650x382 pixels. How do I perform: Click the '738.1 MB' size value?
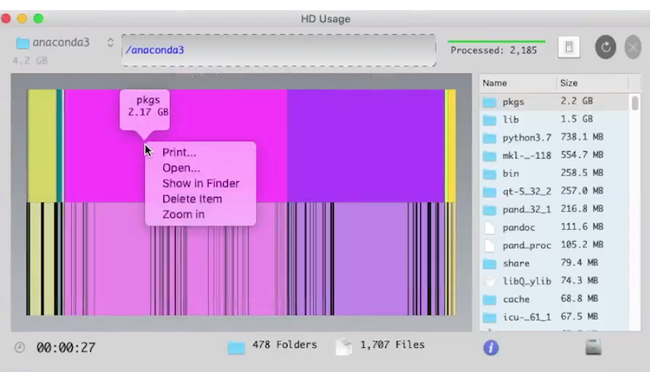coord(582,137)
